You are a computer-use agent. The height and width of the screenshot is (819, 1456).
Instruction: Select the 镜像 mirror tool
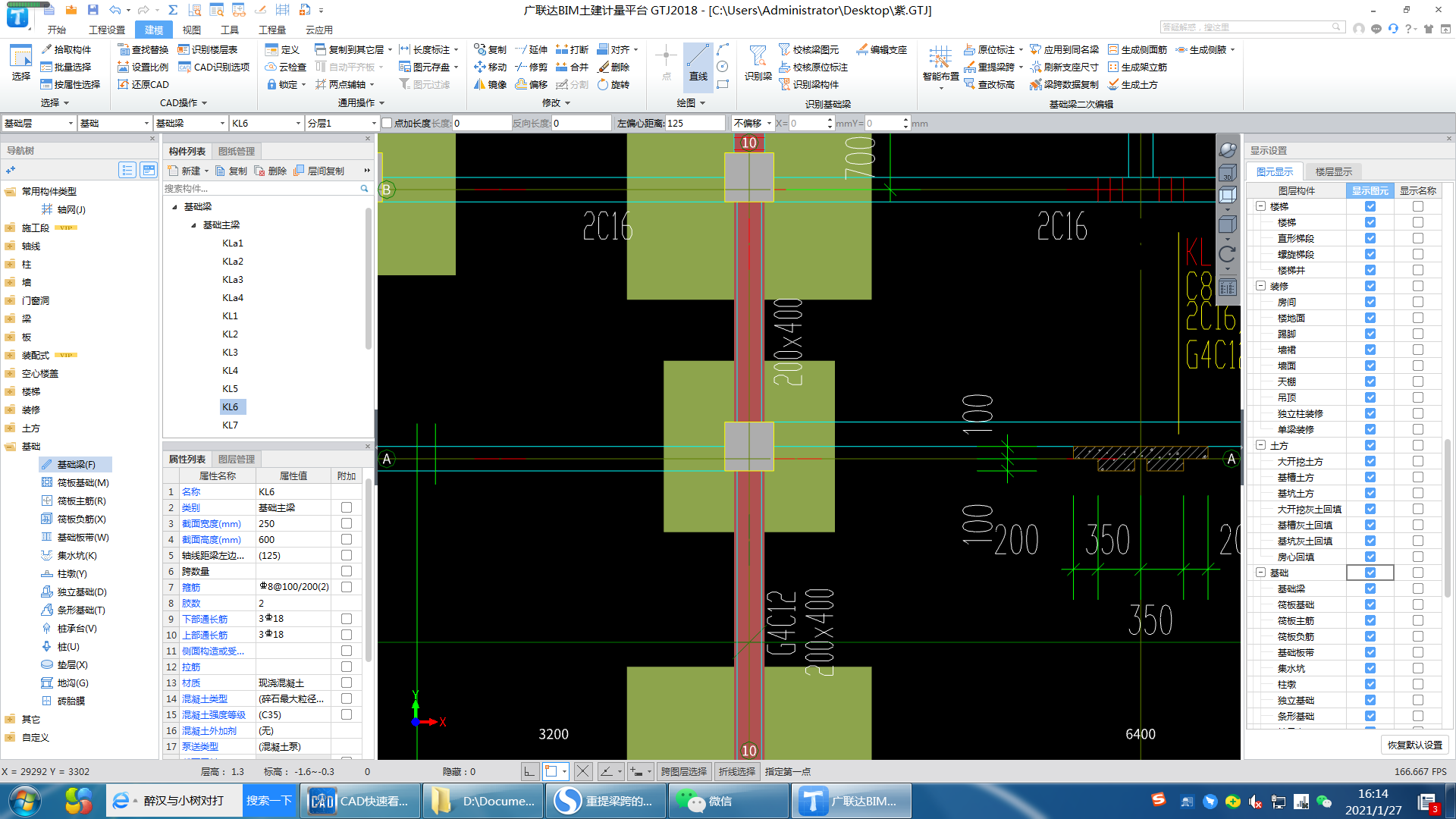tap(490, 84)
